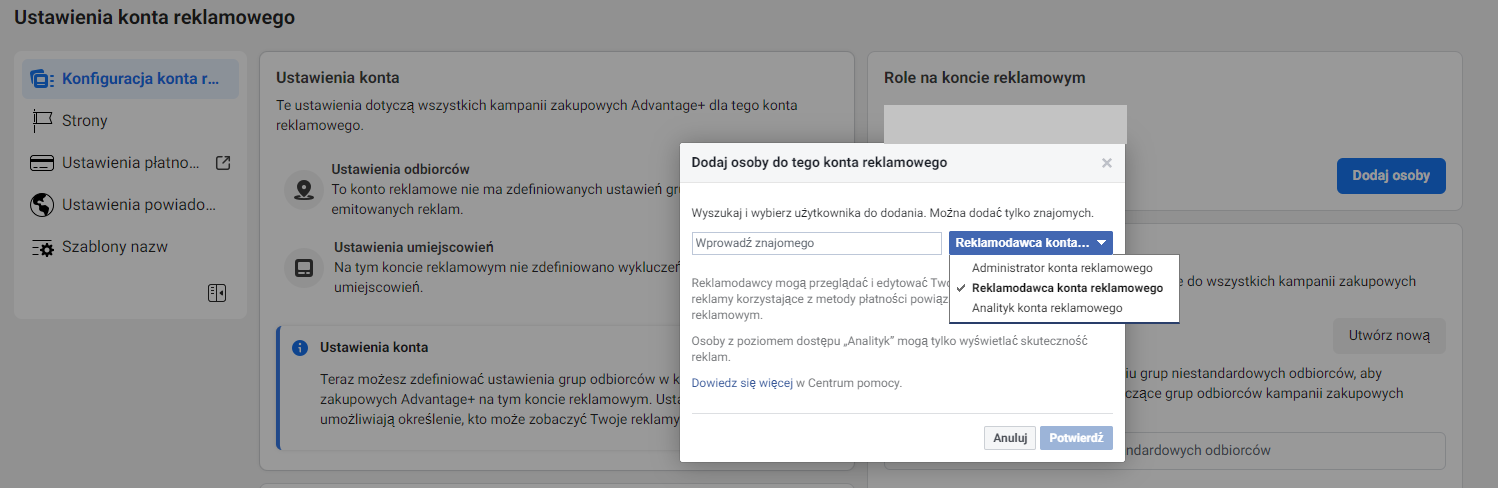Image resolution: width=1498 pixels, height=488 pixels.
Task: Click the Ustawienia odbiorców location pin icon
Action: click(303, 189)
